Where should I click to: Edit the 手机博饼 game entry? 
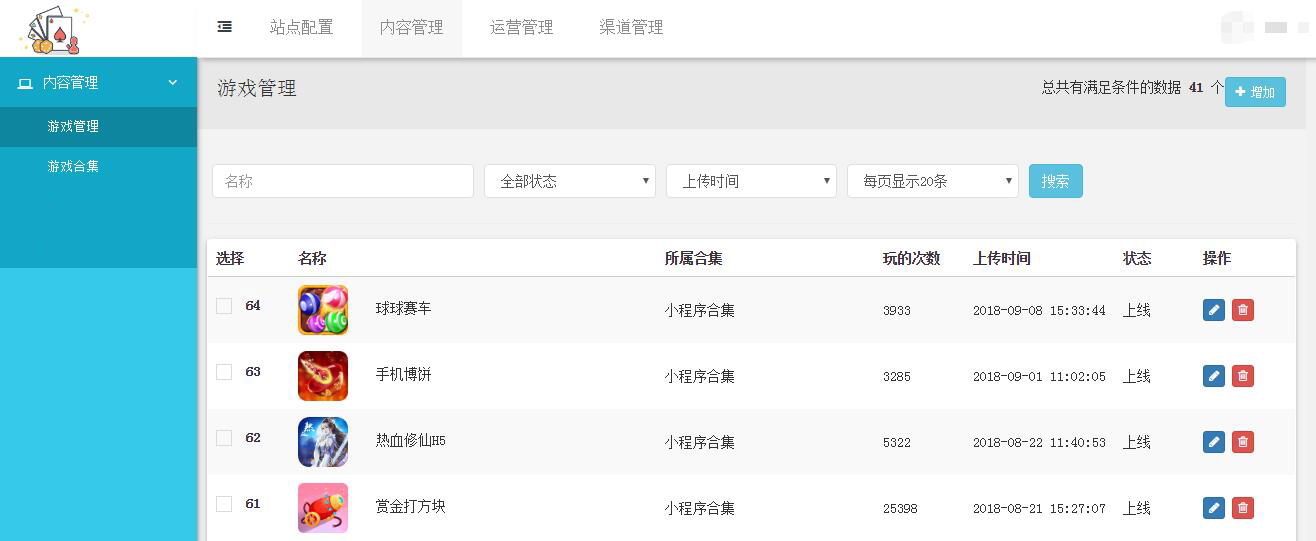1213,376
